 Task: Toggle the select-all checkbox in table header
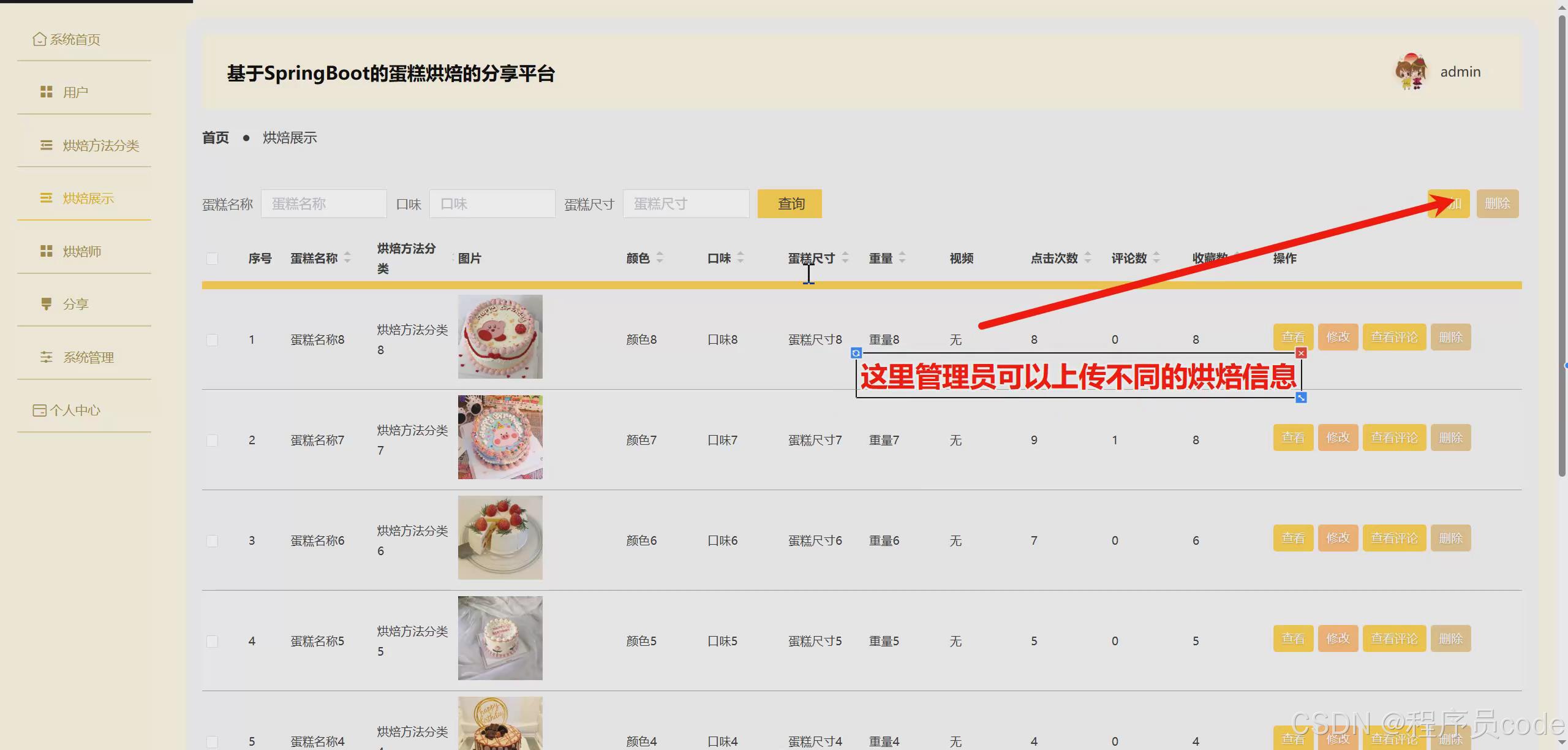coord(212,259)
